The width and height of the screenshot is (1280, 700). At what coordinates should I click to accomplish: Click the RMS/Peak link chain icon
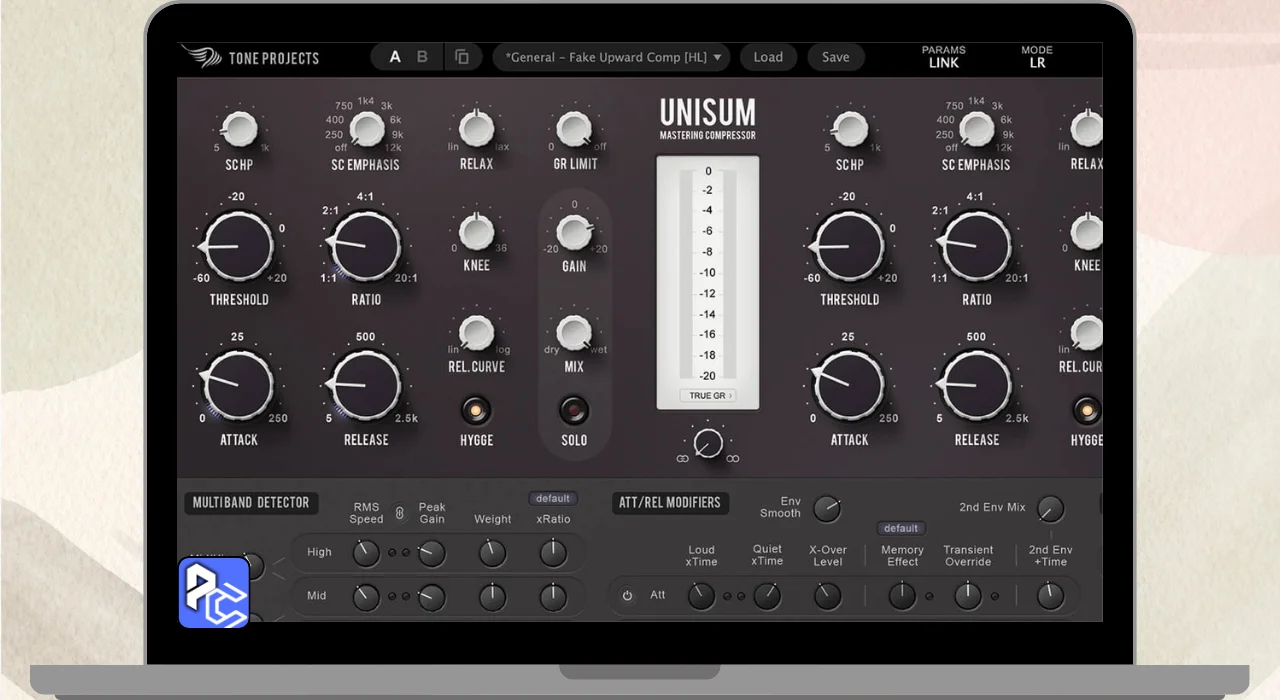(399, 513)
